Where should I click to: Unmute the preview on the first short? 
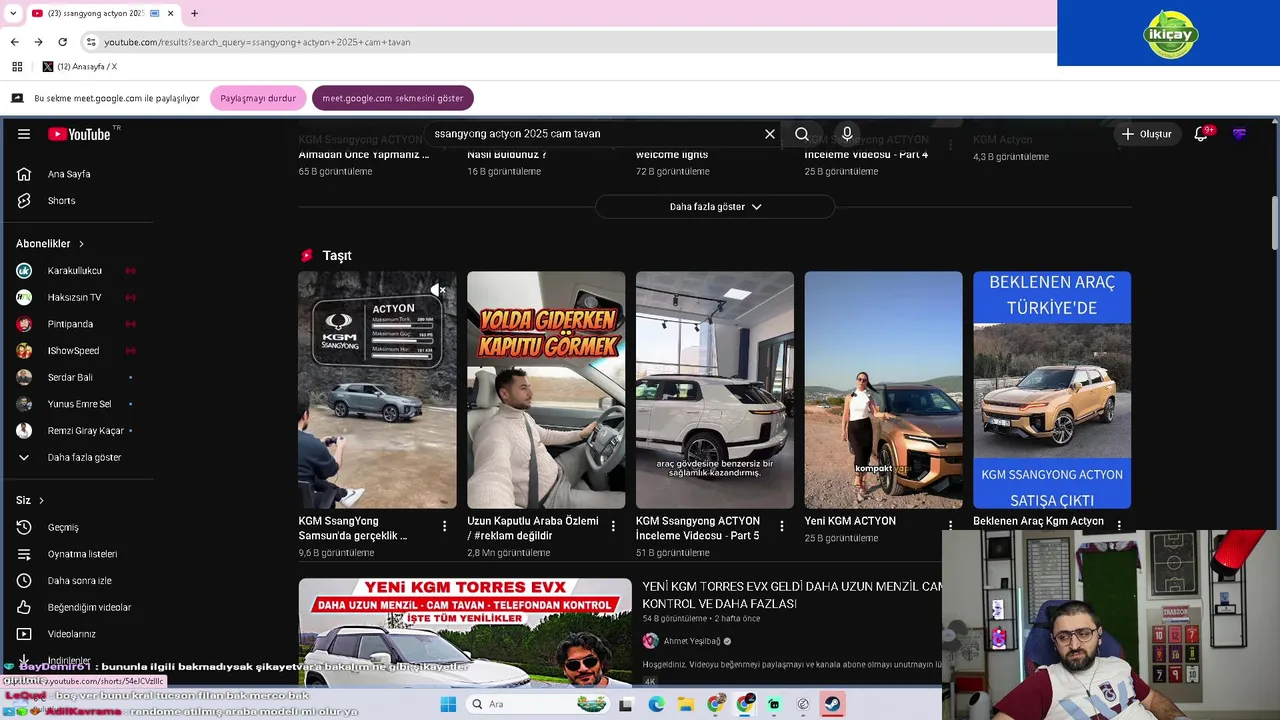[x=438, y=290]
